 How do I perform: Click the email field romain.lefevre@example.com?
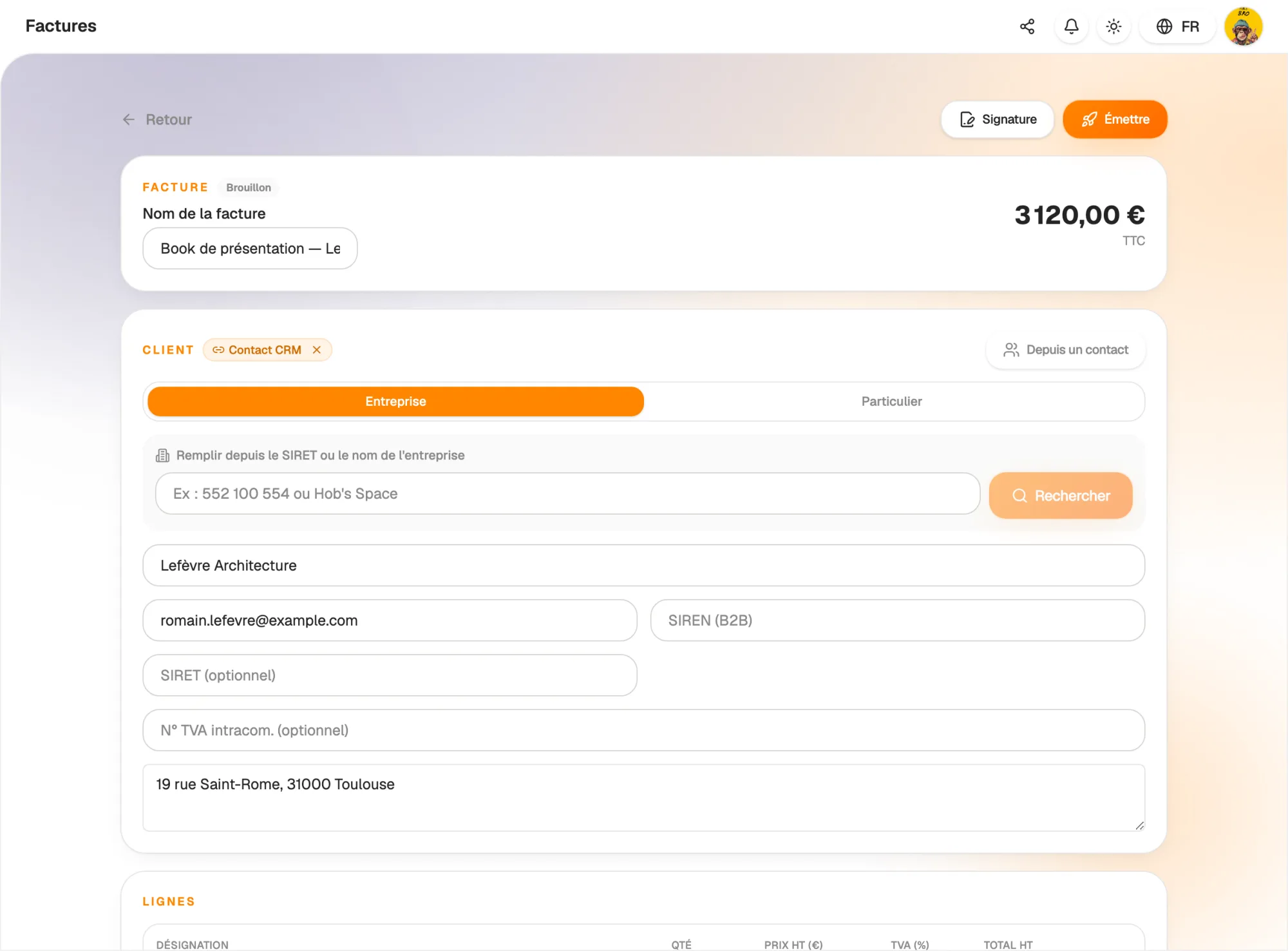(390, 620)
